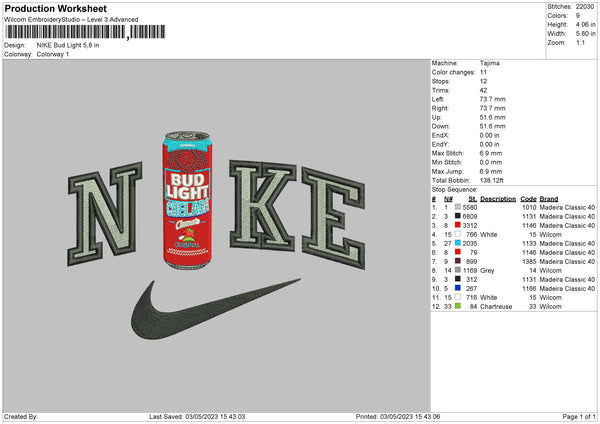Image resolution: width=600 pixels, height=424 pixels.
Task: Click the swoosh logo in design preview
Action: (x=215, y=309)
